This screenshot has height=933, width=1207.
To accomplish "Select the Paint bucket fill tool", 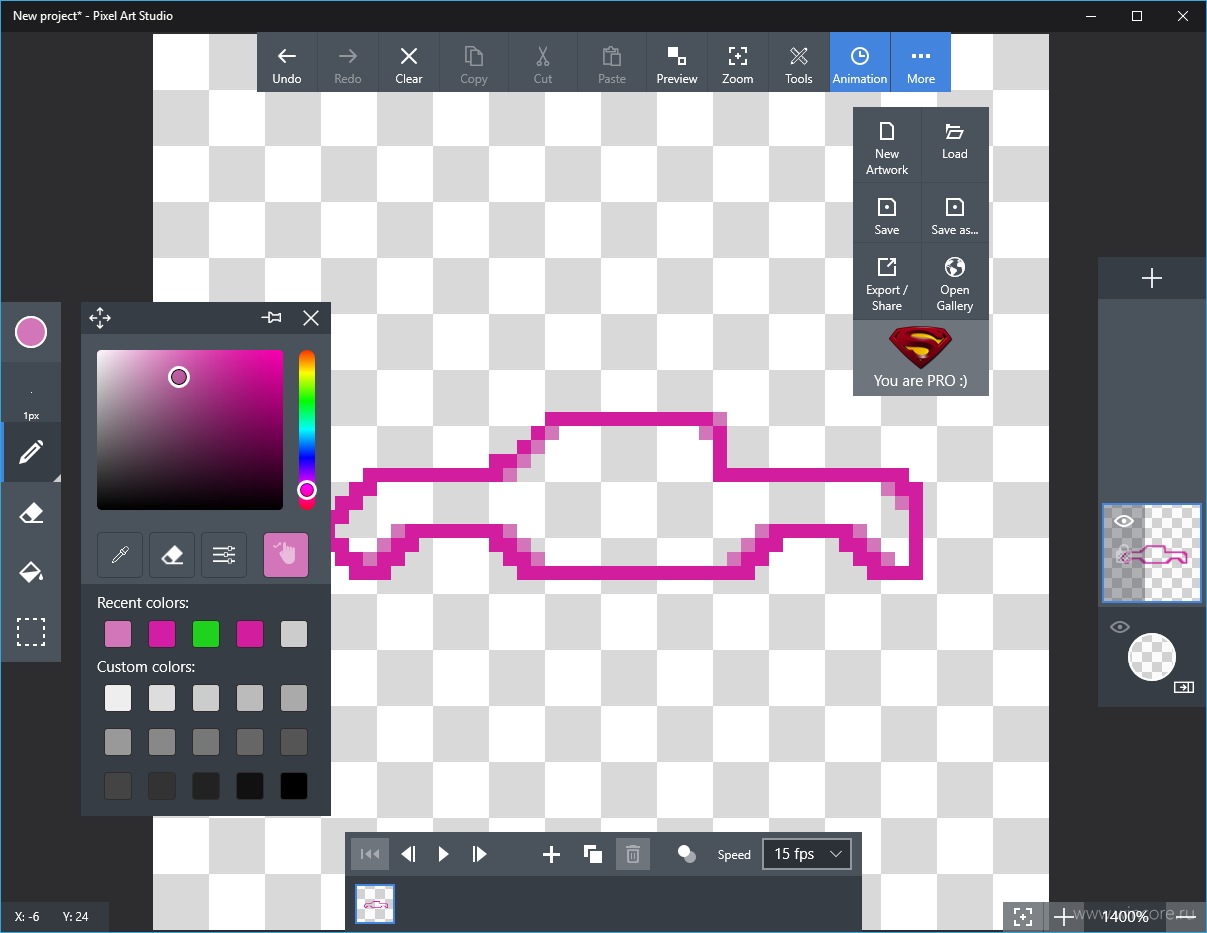I will (x=30, y=573).
